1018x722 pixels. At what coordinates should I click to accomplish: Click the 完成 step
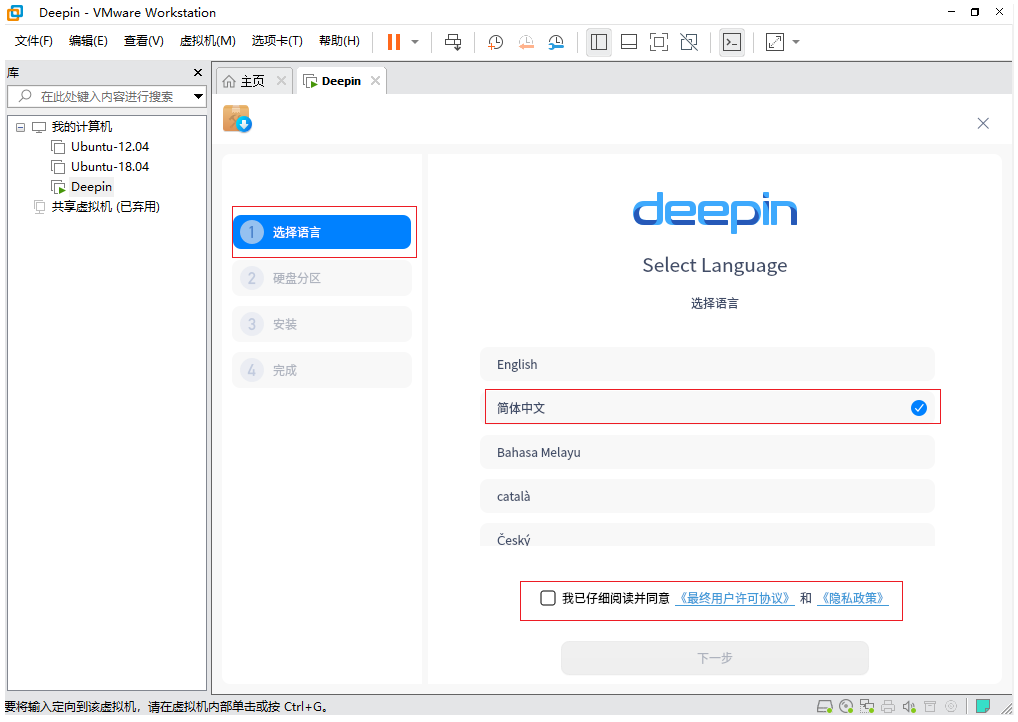[x=322, y=370]
